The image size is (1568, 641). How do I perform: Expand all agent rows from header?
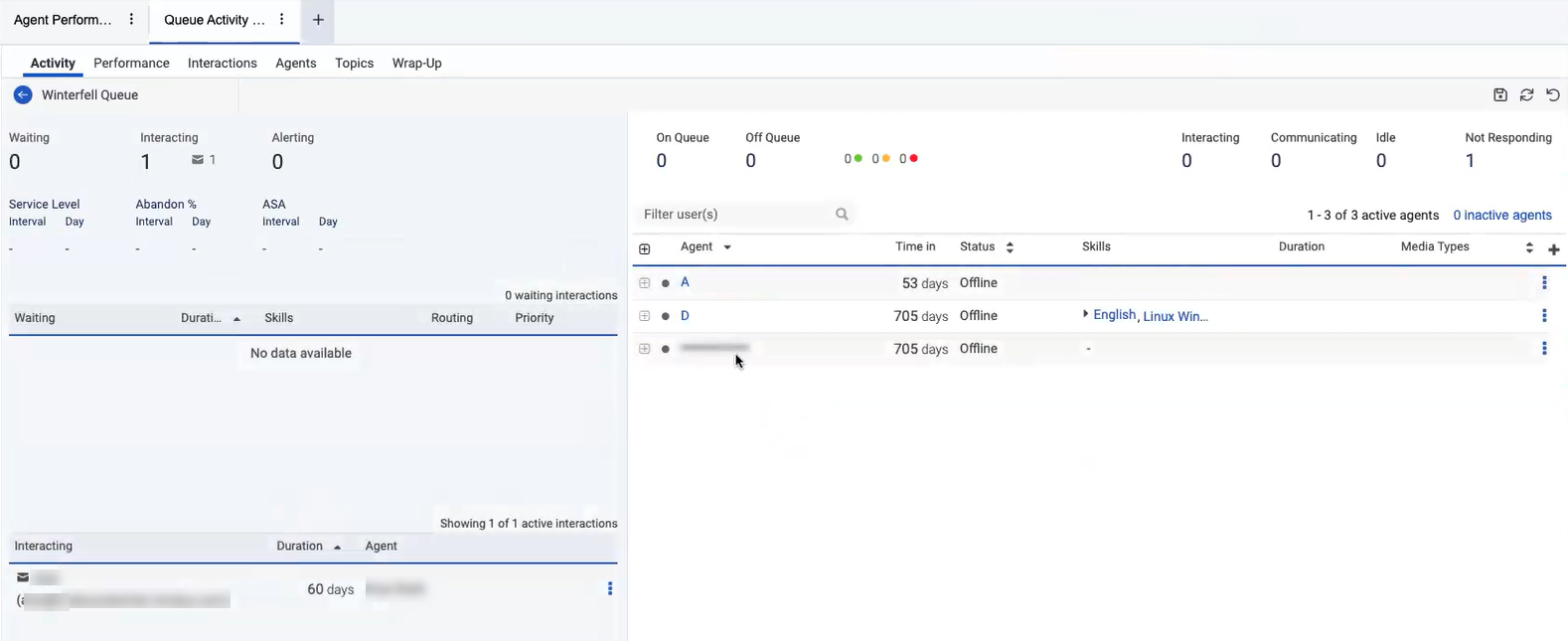tap(645, 249)
